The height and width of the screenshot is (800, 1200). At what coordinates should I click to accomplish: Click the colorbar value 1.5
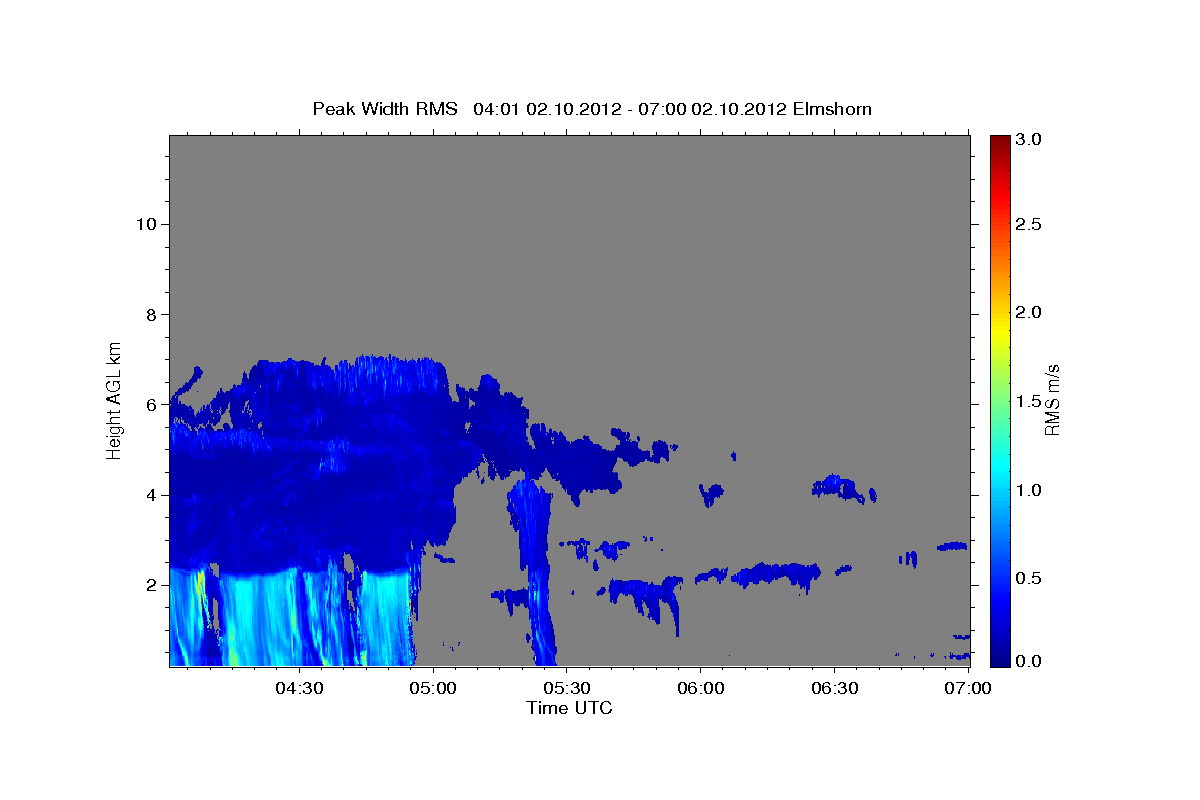point(1030,401)
